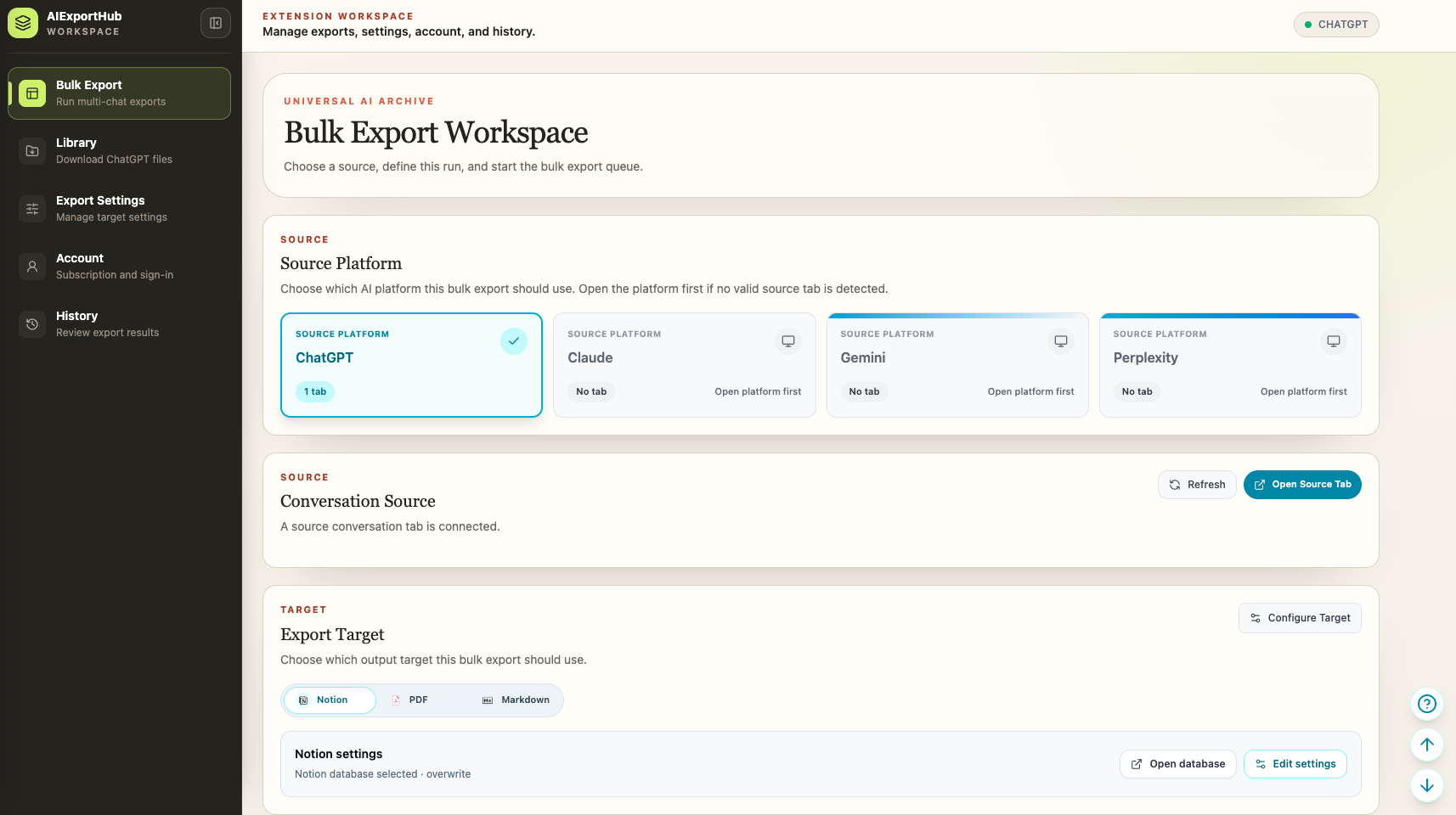
Task: Click the monitor icon on Perplexity card
Action: click(1334, 341)
